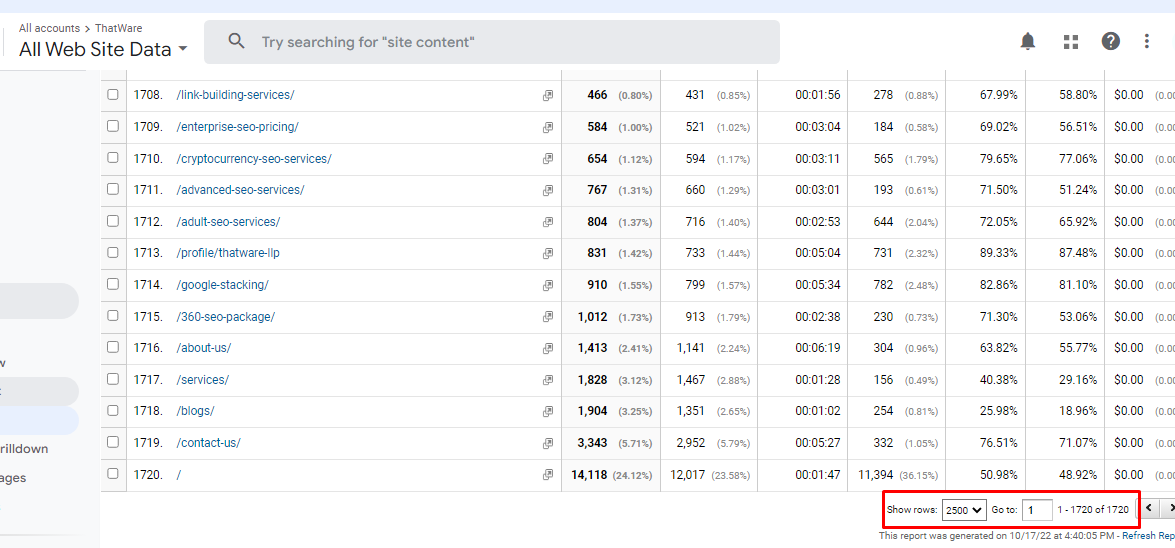Check the box for row 1708
This screenshot has width=1175, height=548.
click(113, 95)
